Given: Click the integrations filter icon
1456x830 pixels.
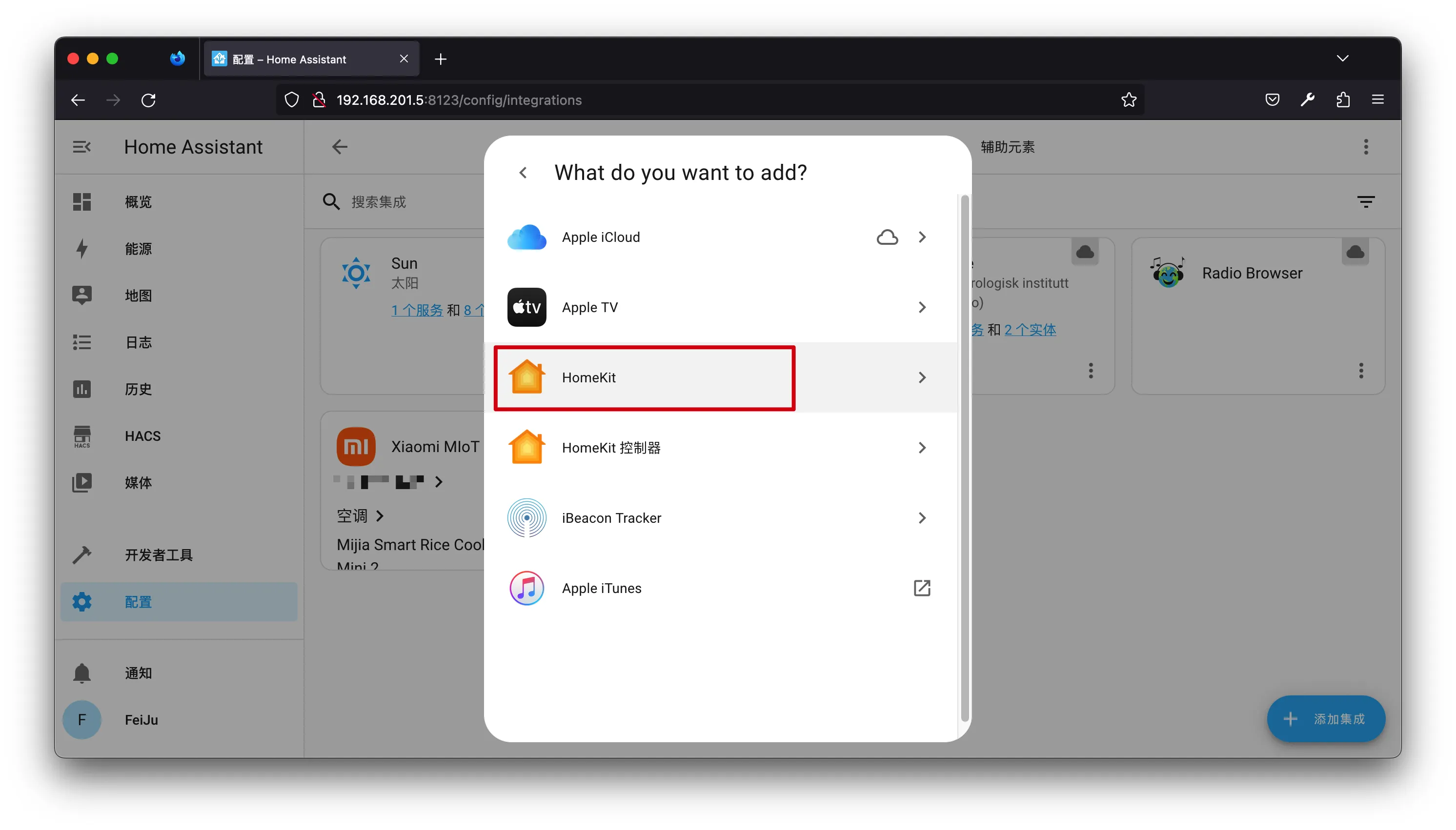Looking at the screenshot, I should pos(1365,201).
